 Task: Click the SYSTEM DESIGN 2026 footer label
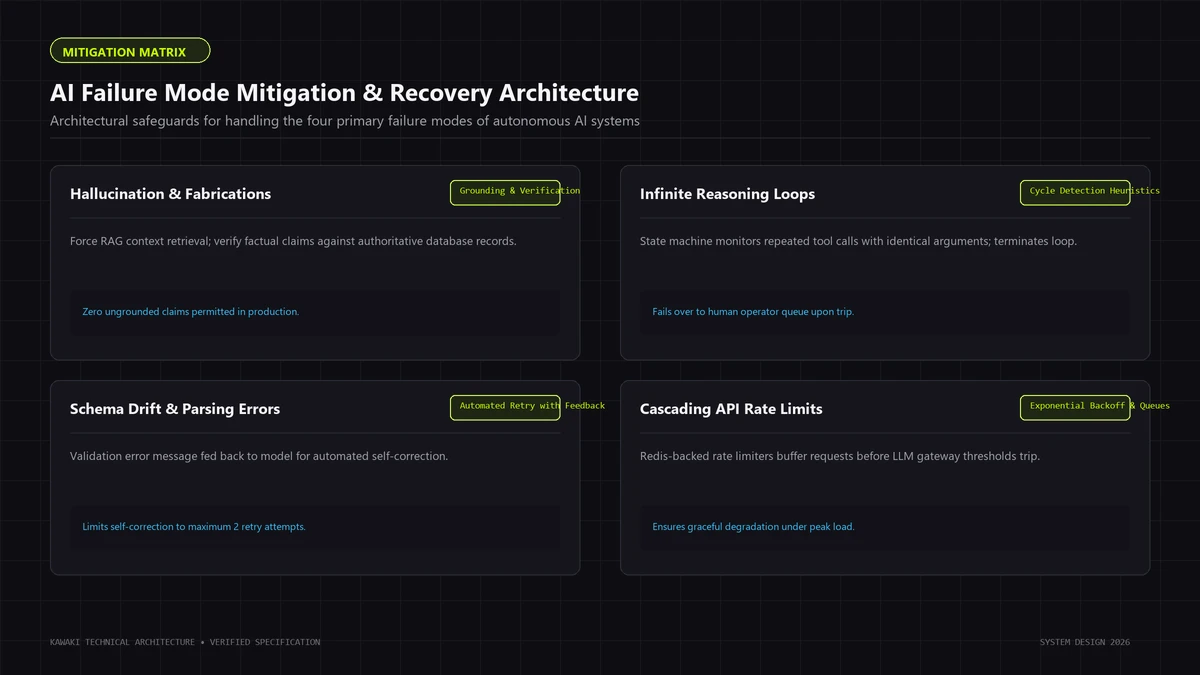tap(1085, 642)
